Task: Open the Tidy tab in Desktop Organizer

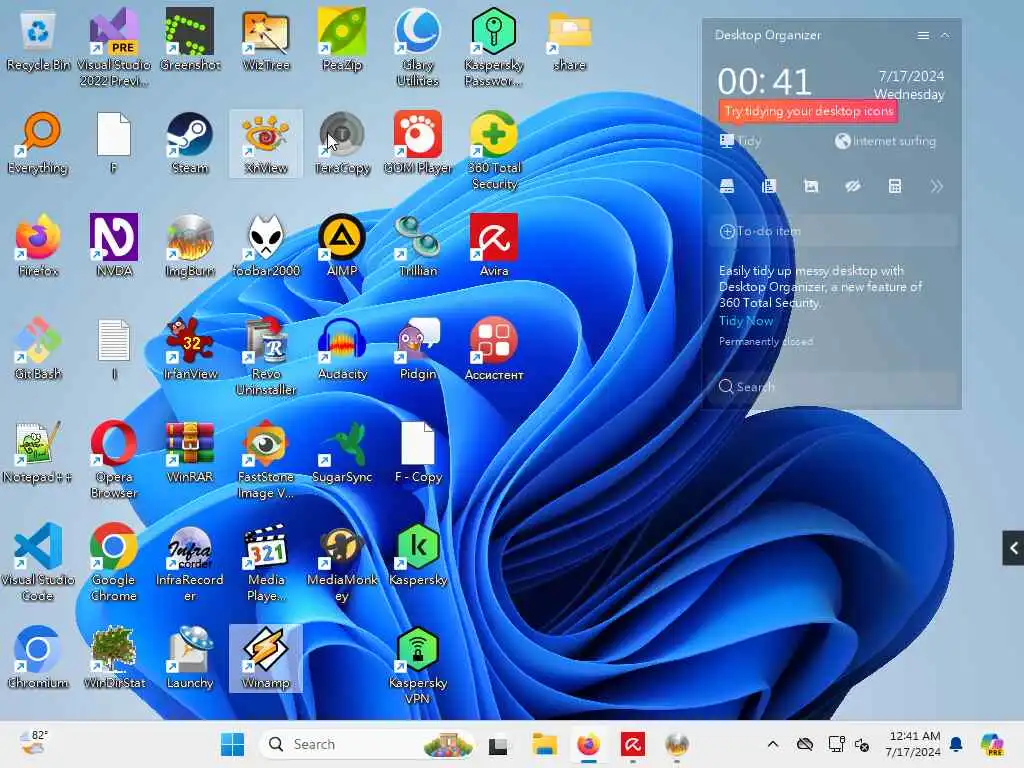Action: coord(741,141)
